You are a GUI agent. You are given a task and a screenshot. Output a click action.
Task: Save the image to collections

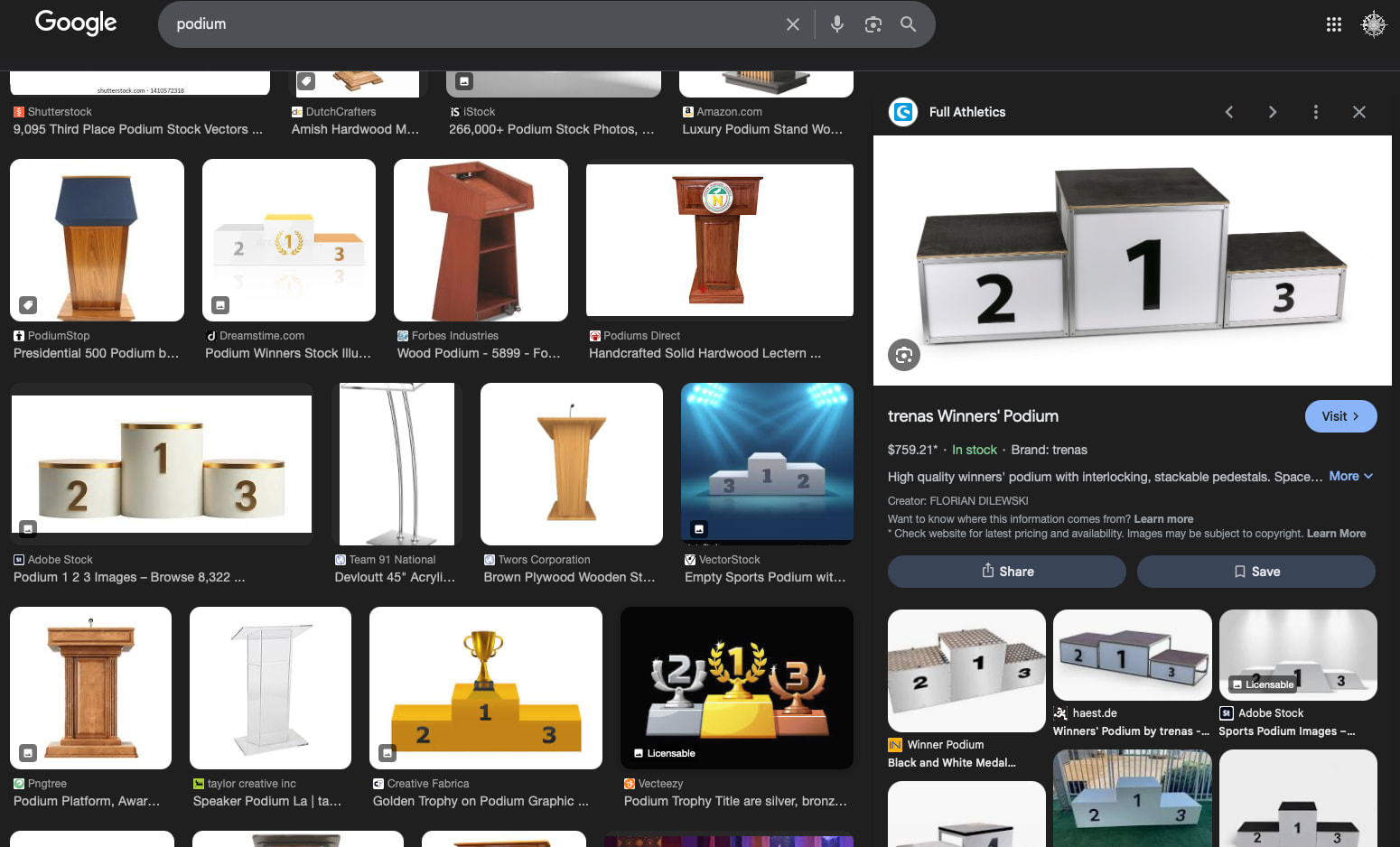[x=1255, y=572]
